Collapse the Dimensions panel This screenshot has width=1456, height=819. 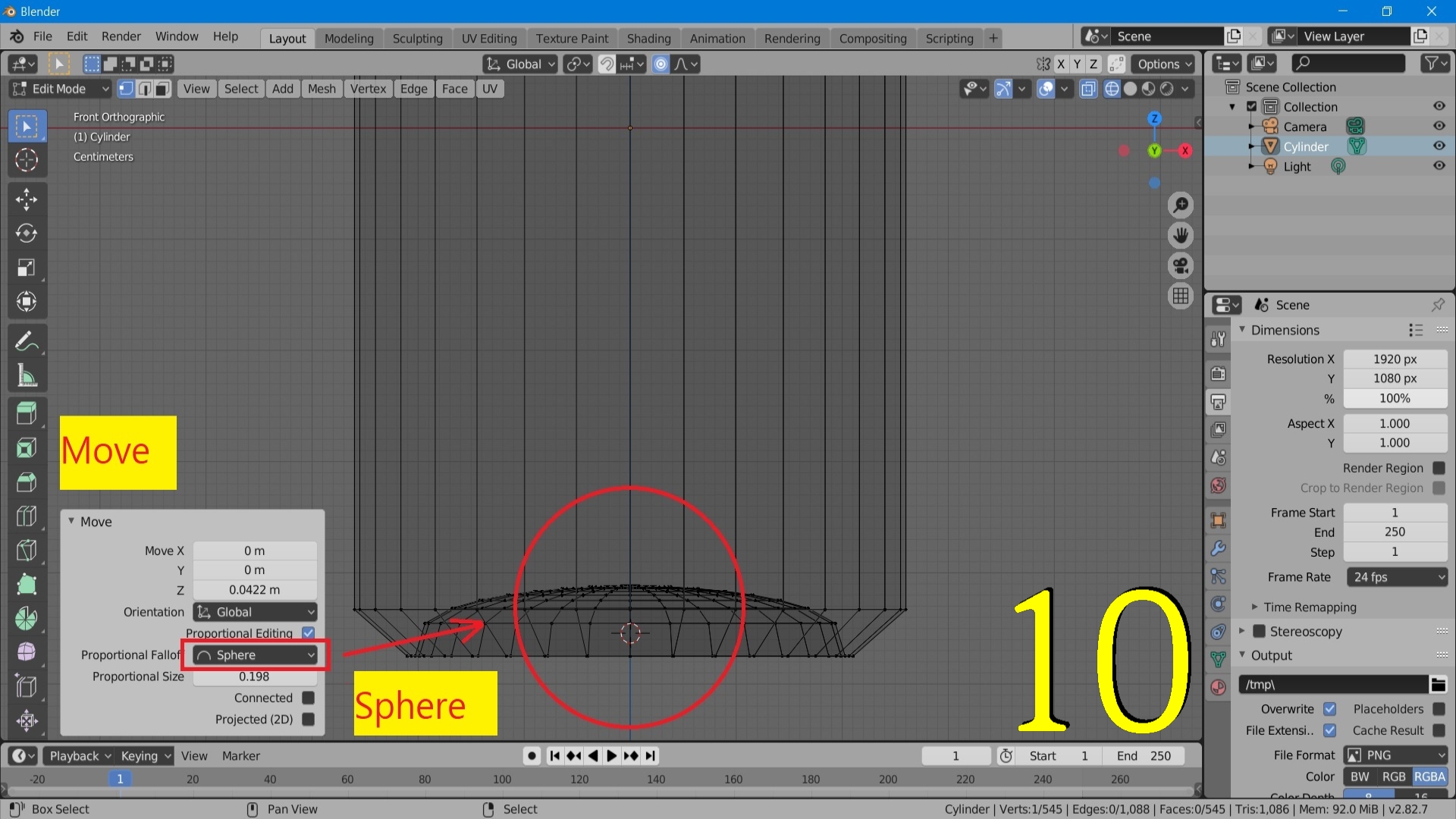[1285, 331]
